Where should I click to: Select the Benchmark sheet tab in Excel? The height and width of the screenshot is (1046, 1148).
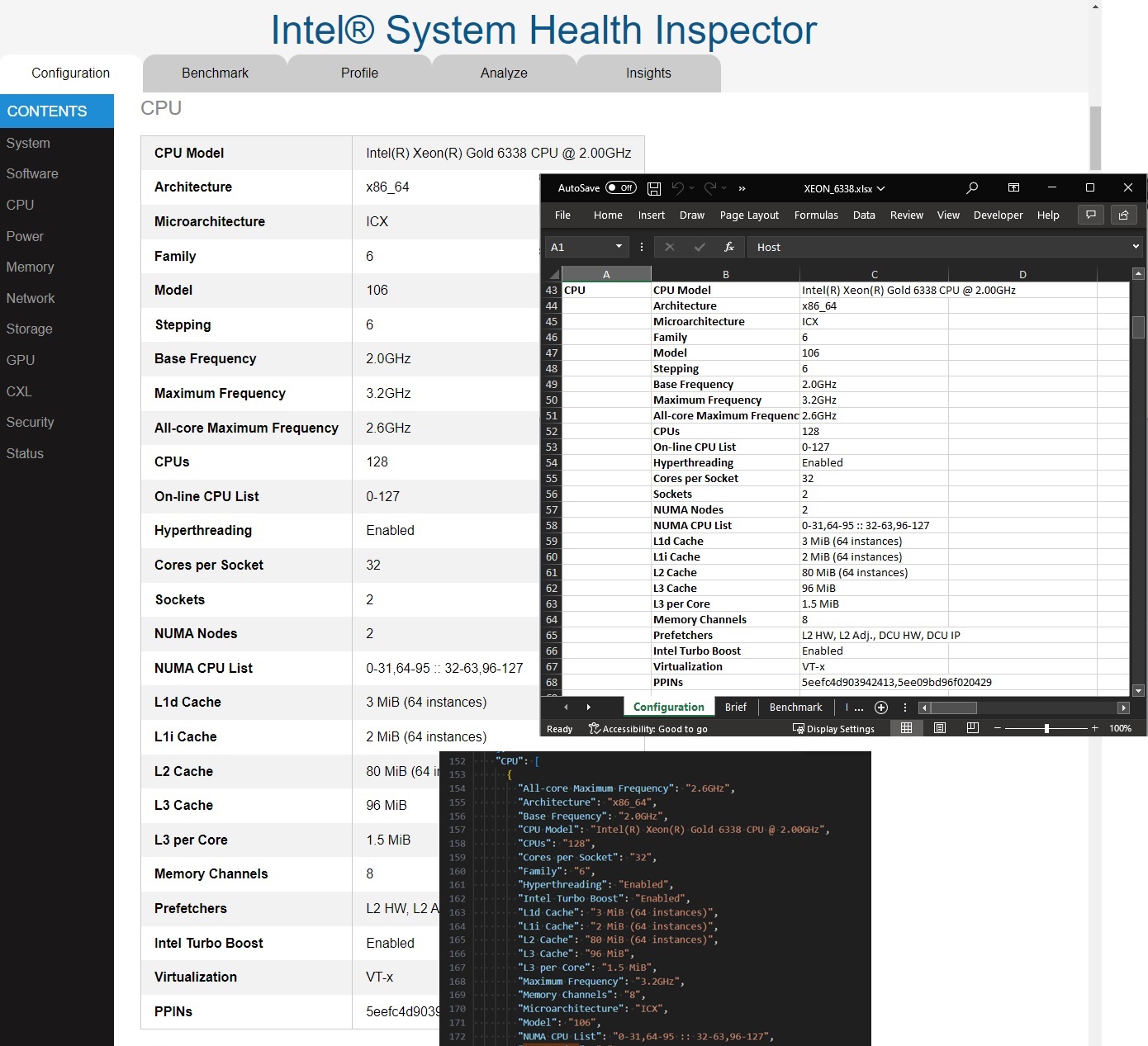click(x=795, y=707)
